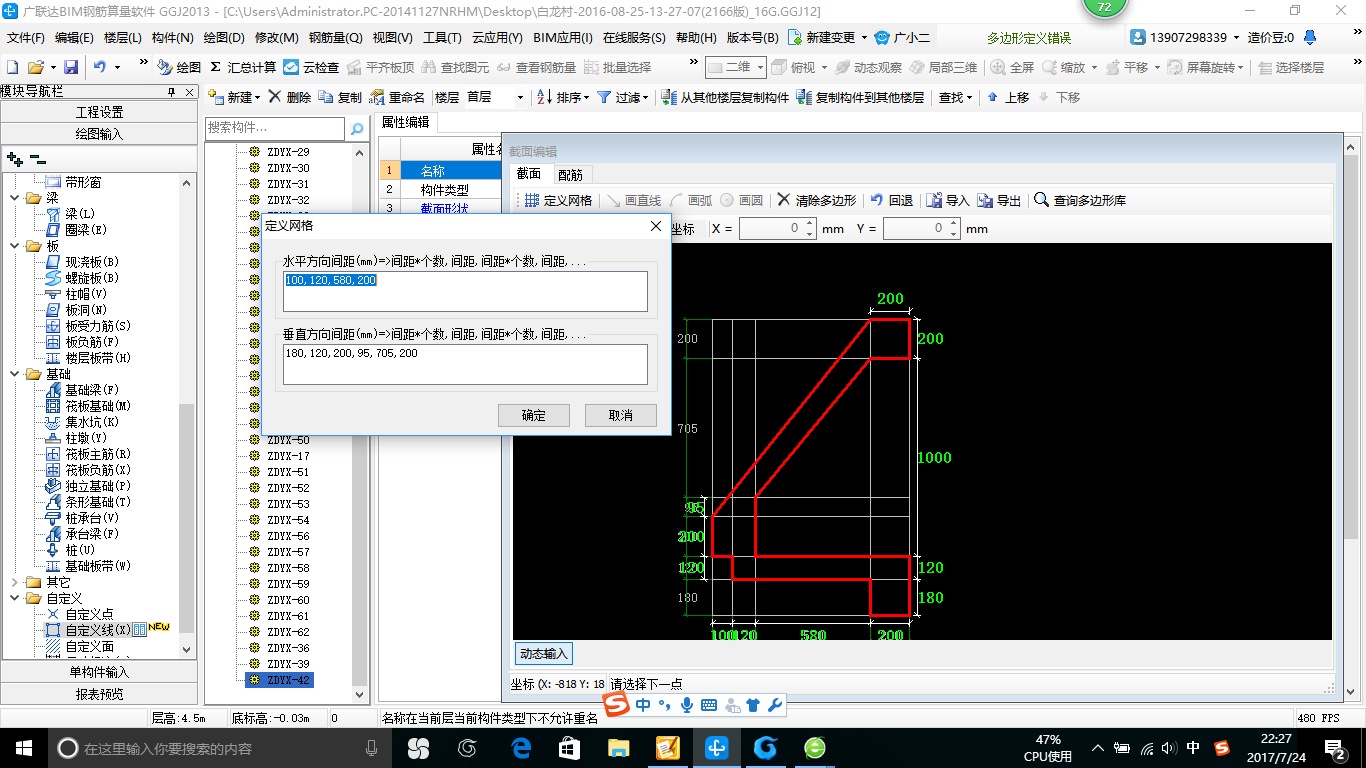Click 取消 in the 定义网格 dialog
This screenshot has width=1366, height=768.
(620, 415)
